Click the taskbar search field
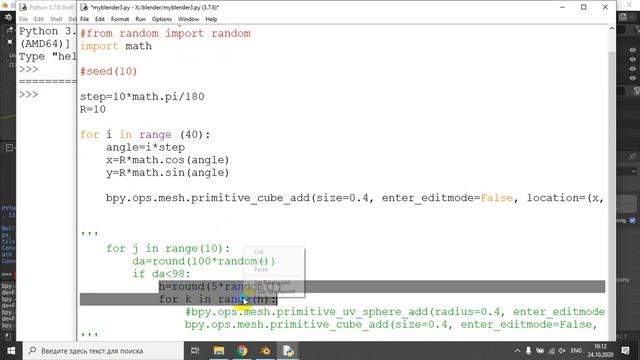This screenshot has width=640, height=360. 103,351
